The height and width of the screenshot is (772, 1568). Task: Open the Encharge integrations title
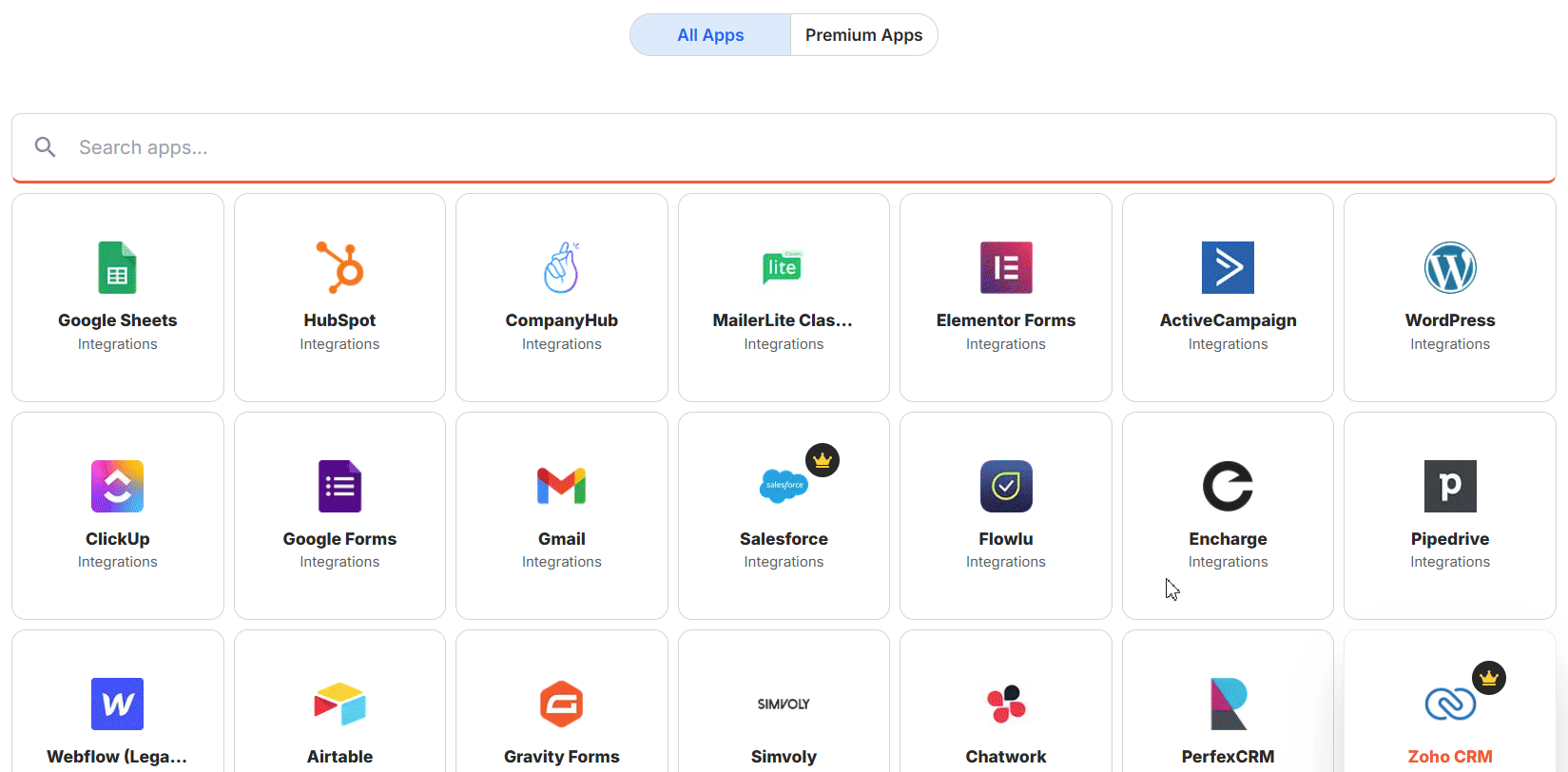pos(1228,539)
